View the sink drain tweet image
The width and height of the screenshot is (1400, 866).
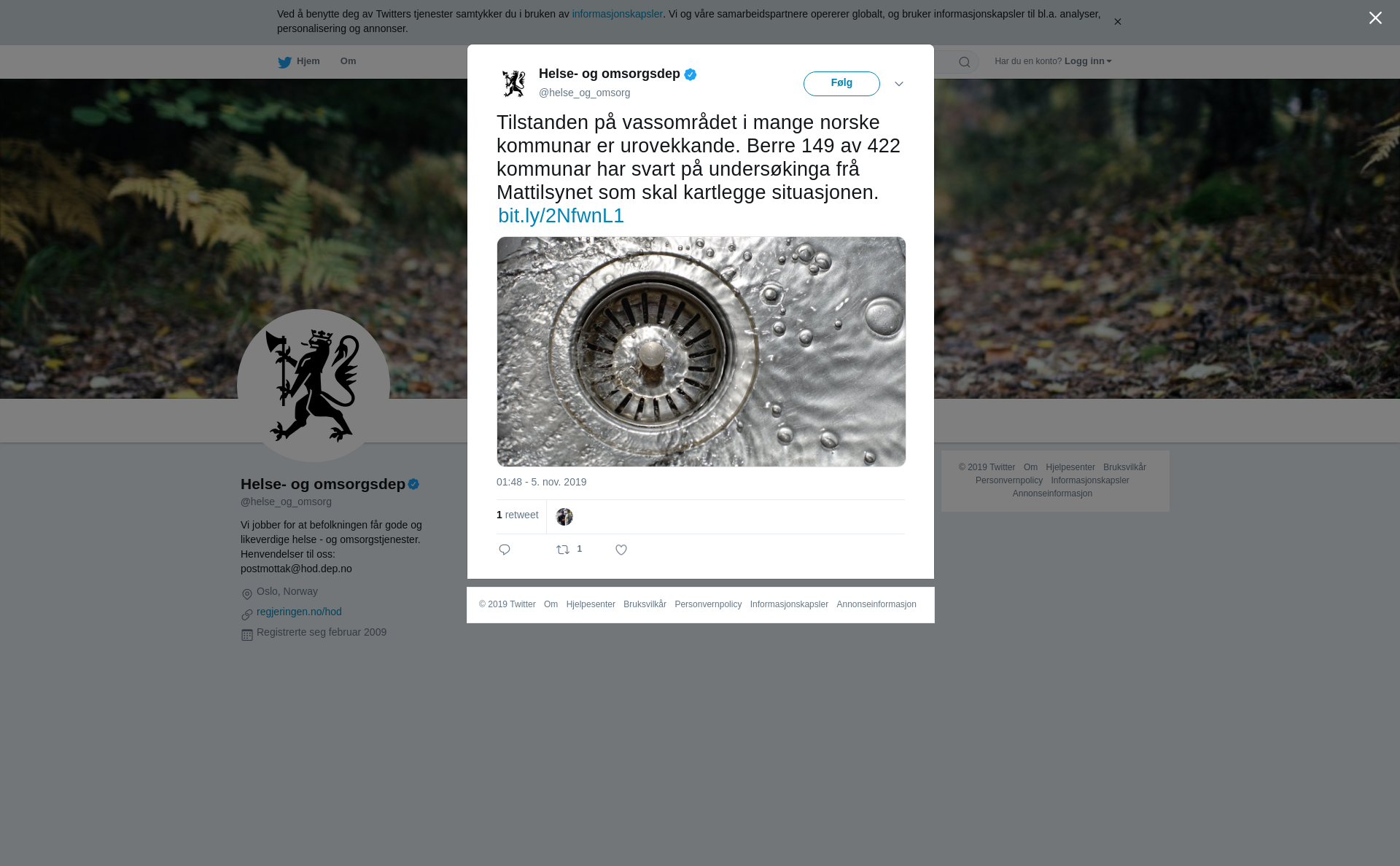(701, 351)
